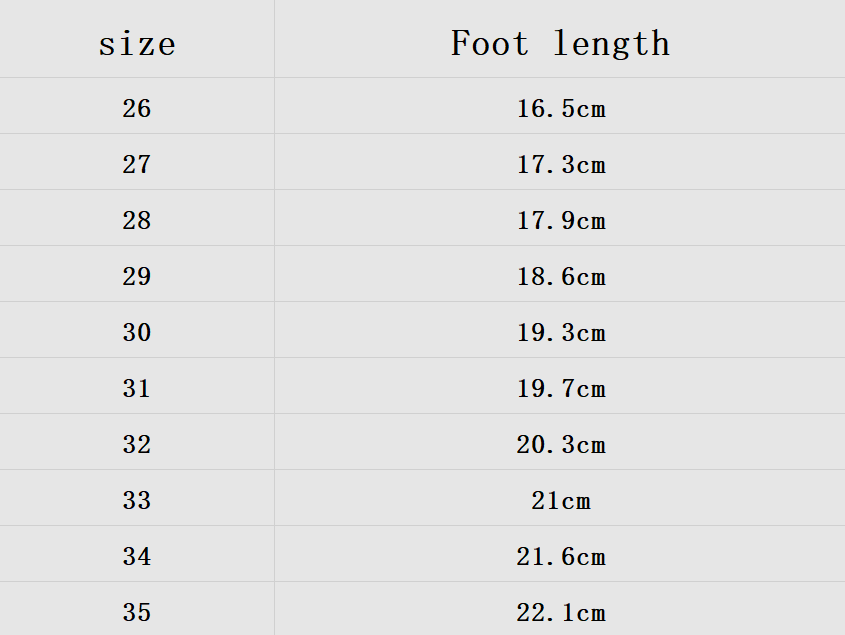Click the 17.3cm foot length value
The width and height of the screenshot is (845, 635).
(560, 164)
